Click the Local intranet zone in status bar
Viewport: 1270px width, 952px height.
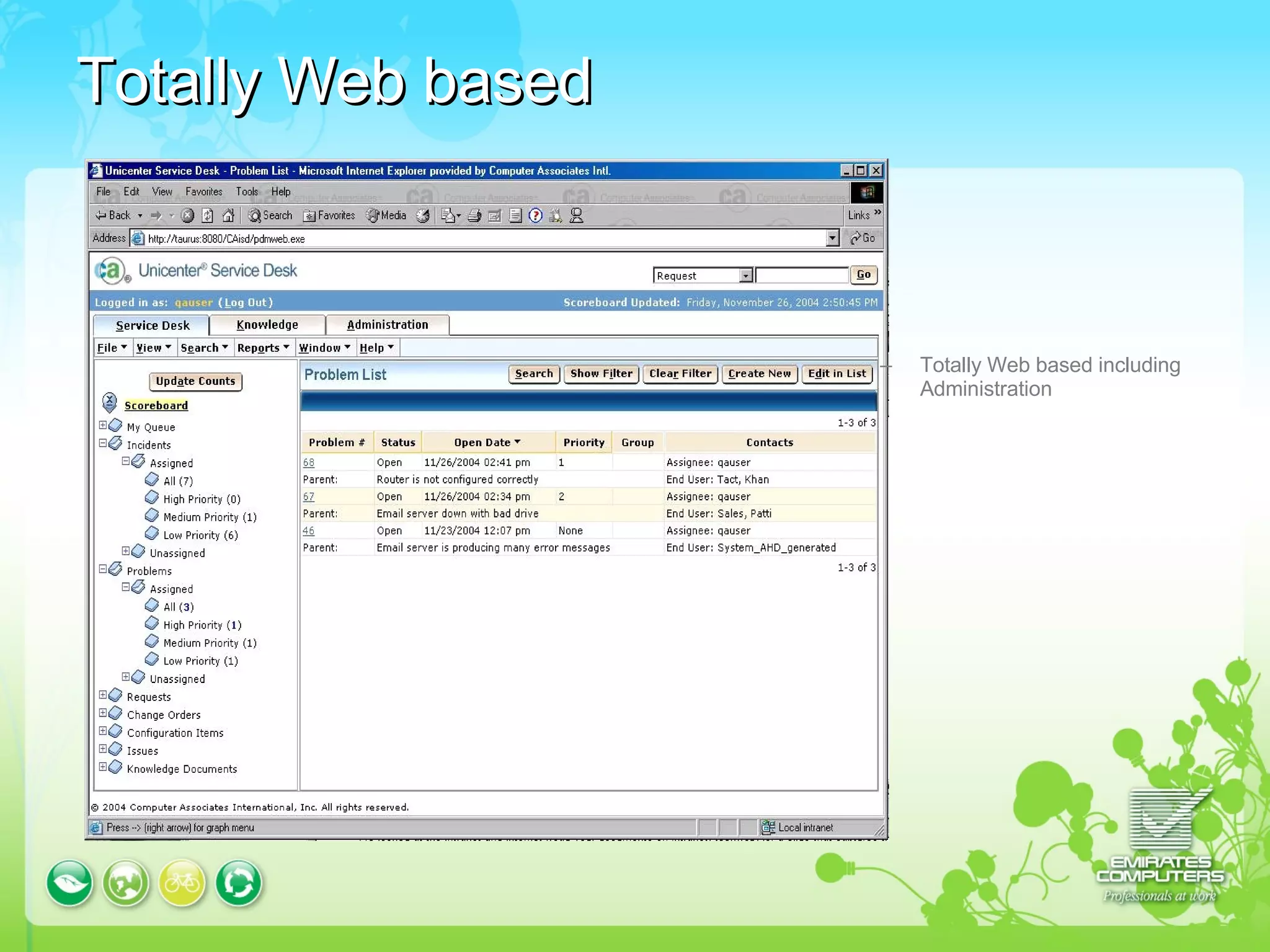click(x=797, y=827)
